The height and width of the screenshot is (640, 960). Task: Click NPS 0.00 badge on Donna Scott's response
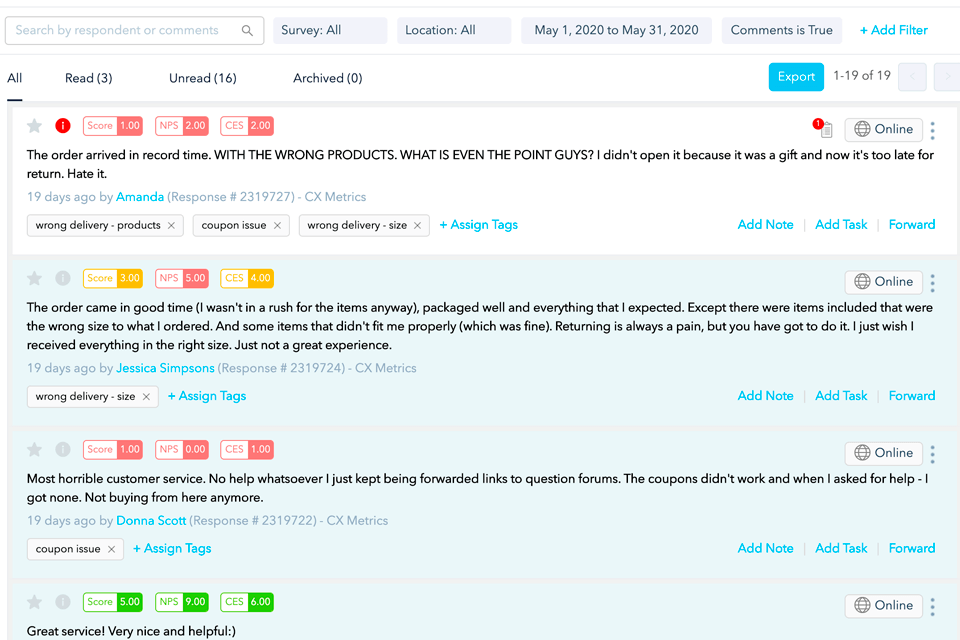(x=182, y=449)
